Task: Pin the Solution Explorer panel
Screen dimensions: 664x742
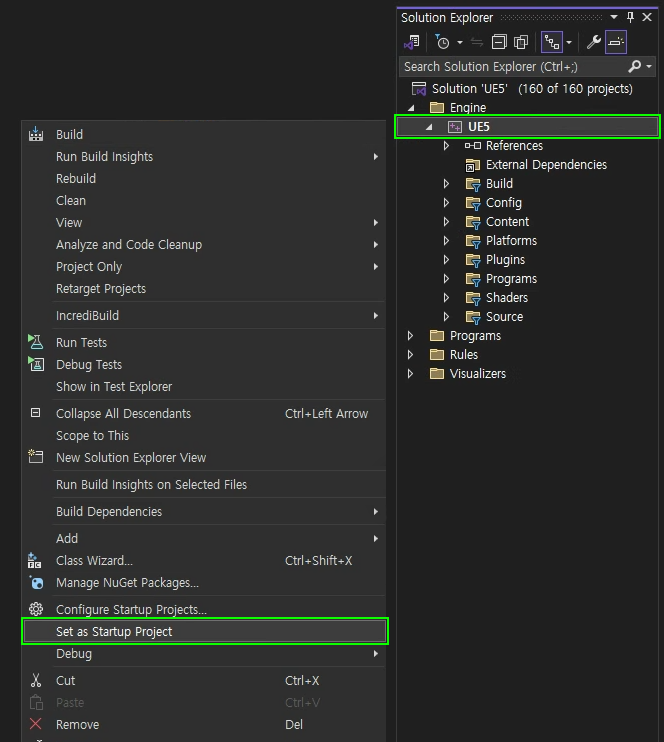Action: (630, 17)
